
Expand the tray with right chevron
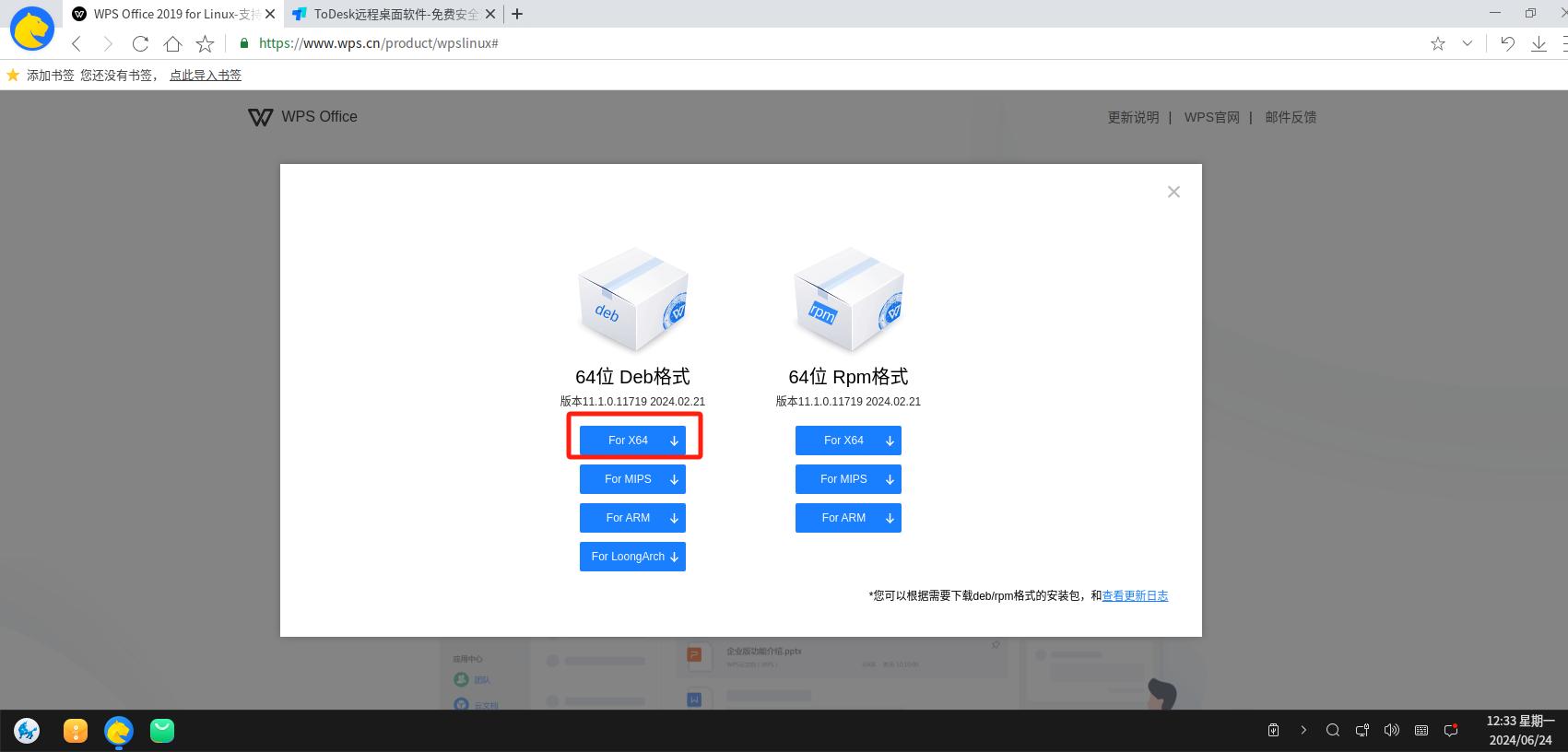point(1303,730)
